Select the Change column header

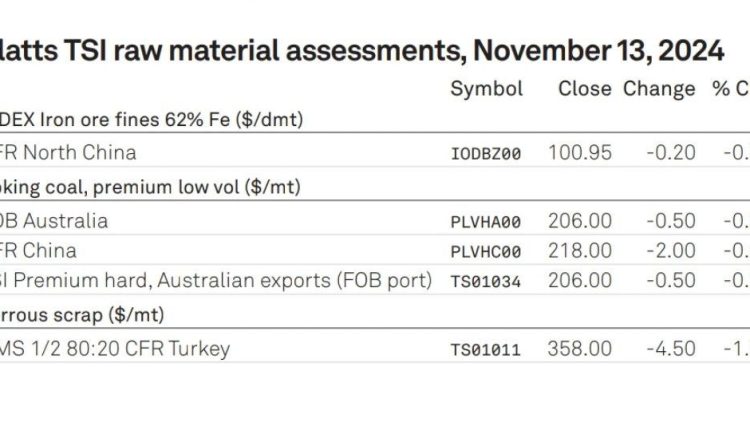659,89
